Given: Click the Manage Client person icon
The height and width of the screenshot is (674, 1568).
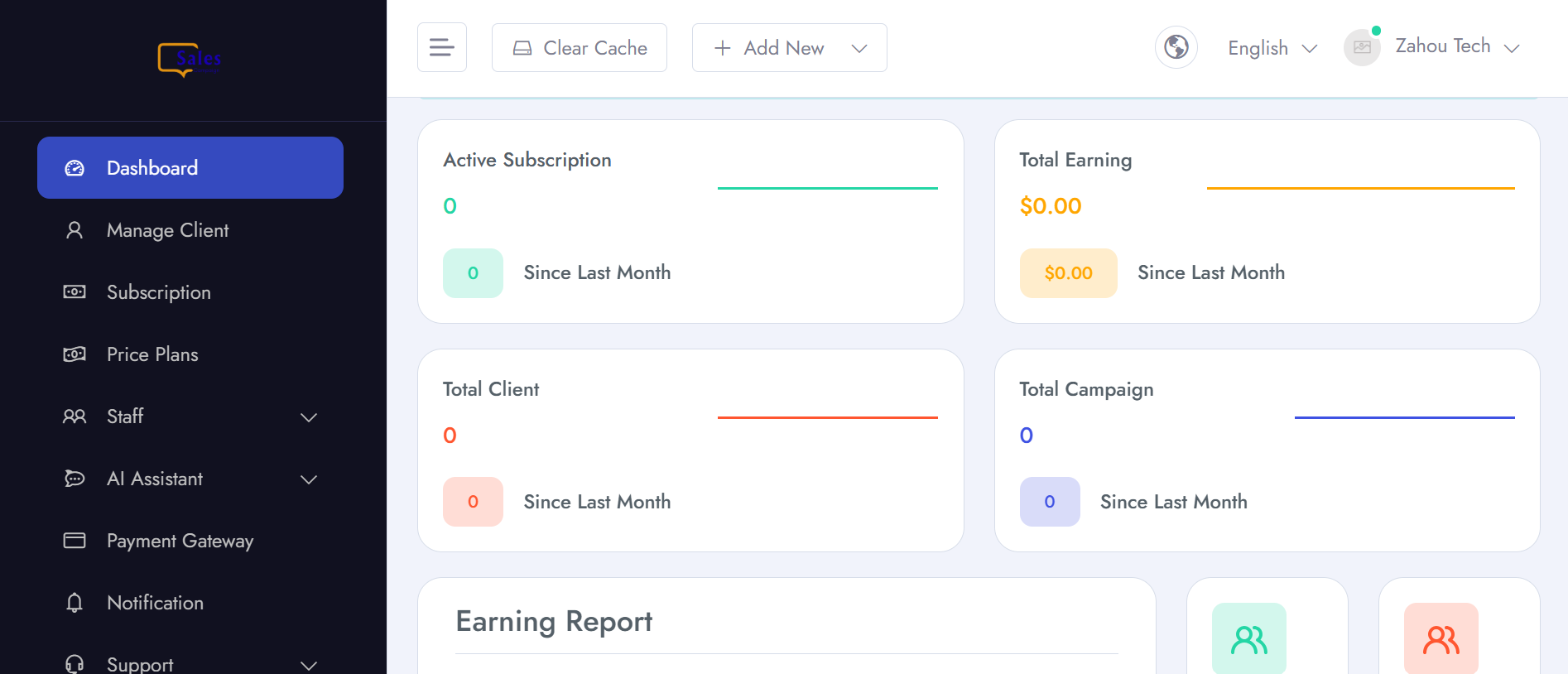Looking at the screenshot, I should tap(75, 230).
